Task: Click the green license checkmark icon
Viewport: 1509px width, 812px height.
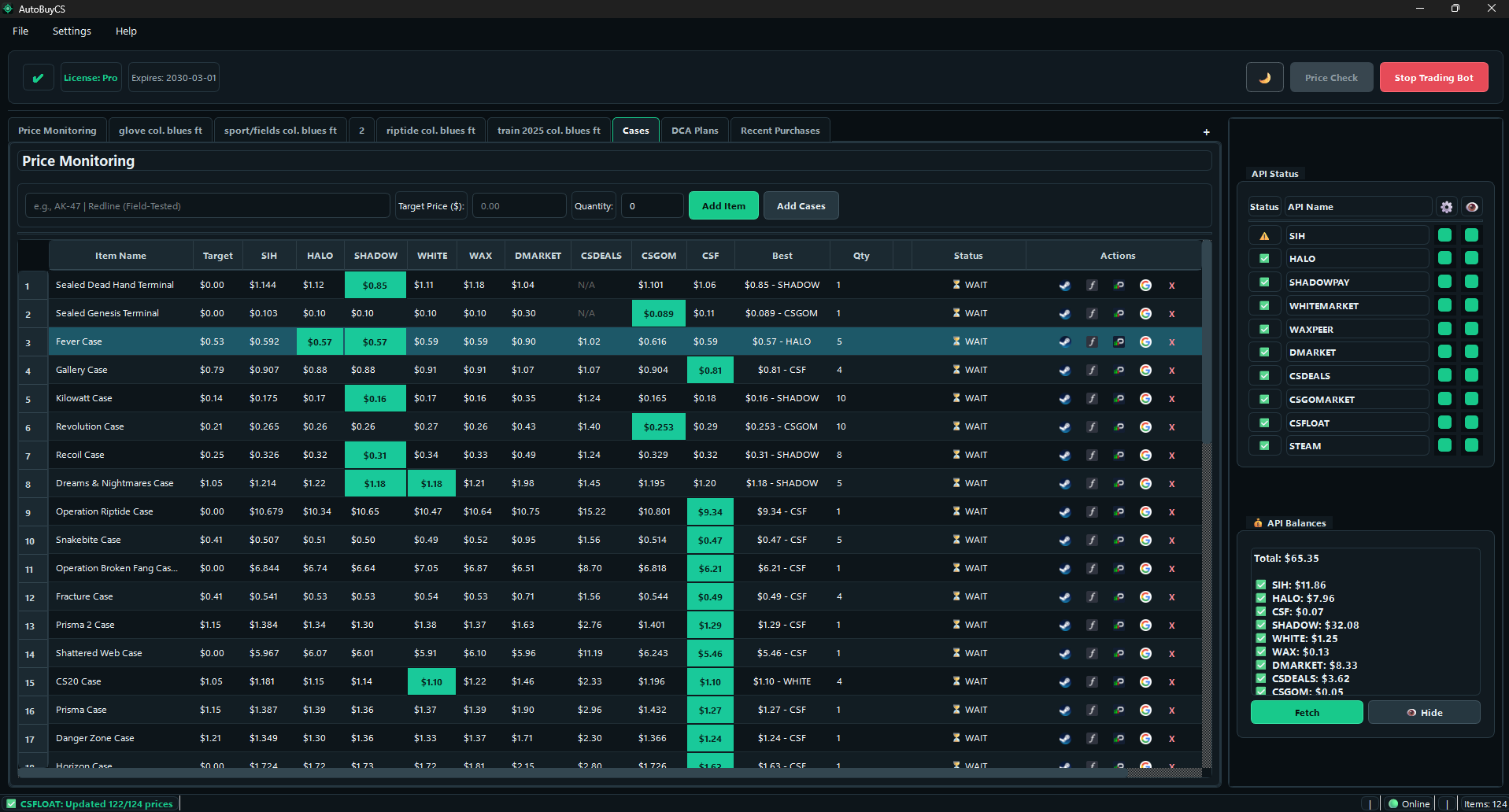Action: coord(38,77)
